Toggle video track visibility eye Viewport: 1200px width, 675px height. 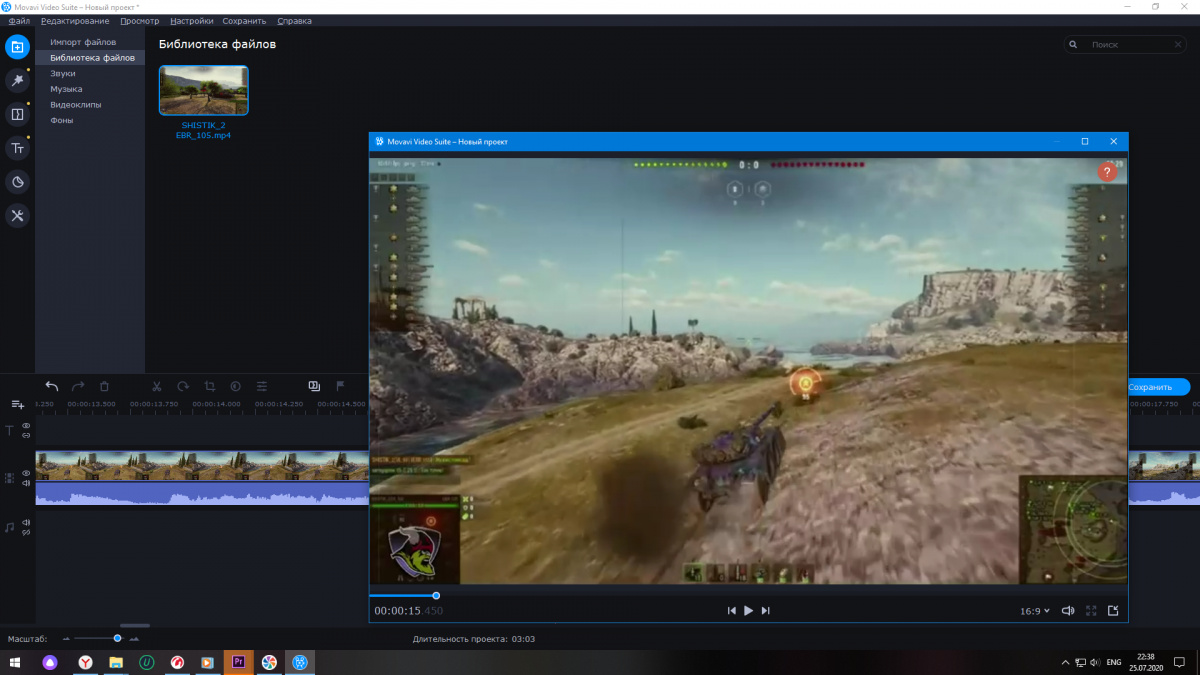click(27, 473)
